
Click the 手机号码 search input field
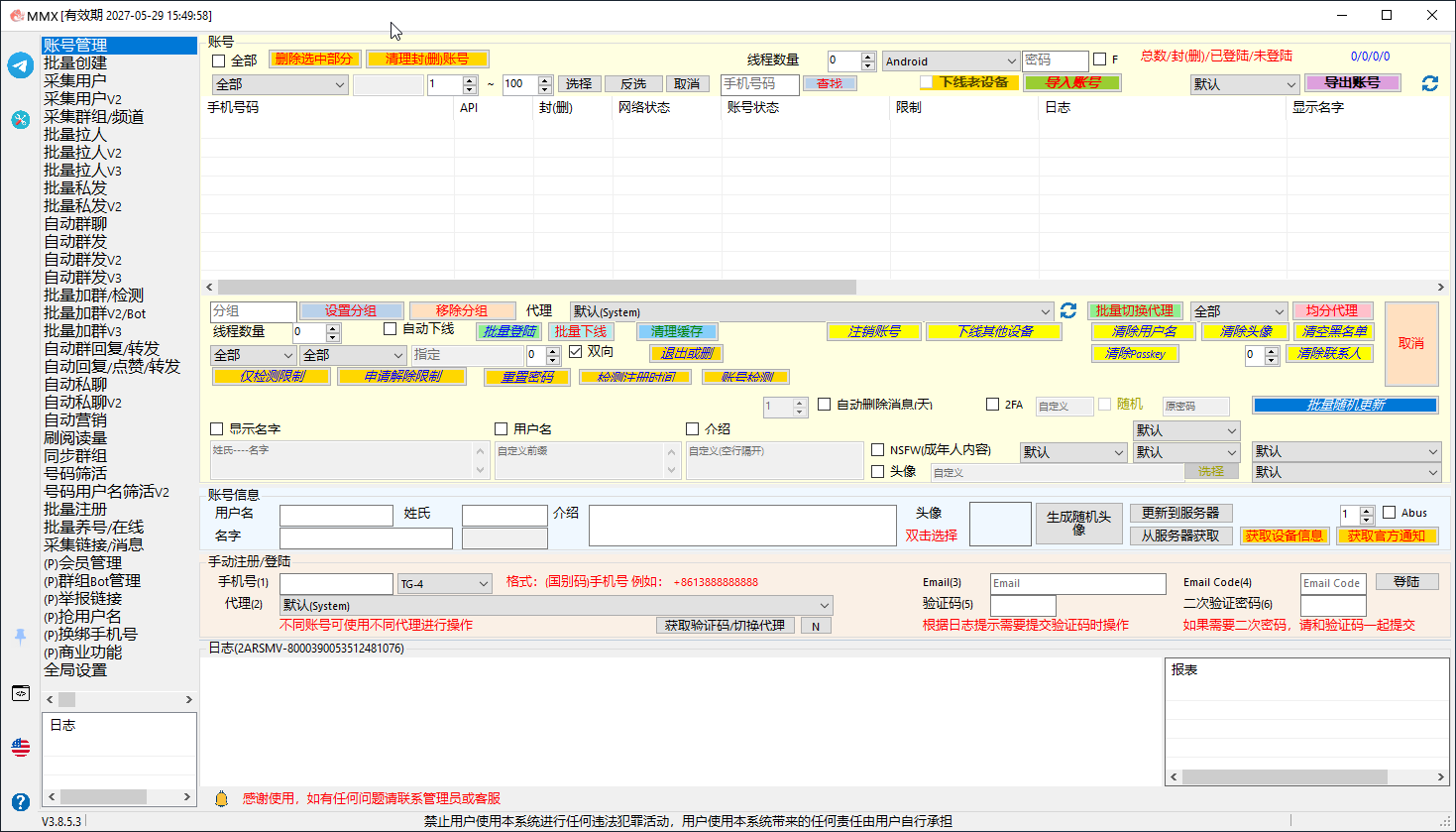(x=759, y=84)
